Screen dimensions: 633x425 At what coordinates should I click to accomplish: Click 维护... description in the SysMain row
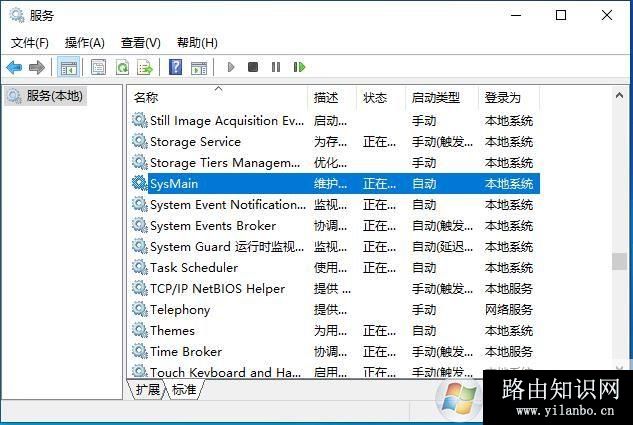(x=330, y=184)
